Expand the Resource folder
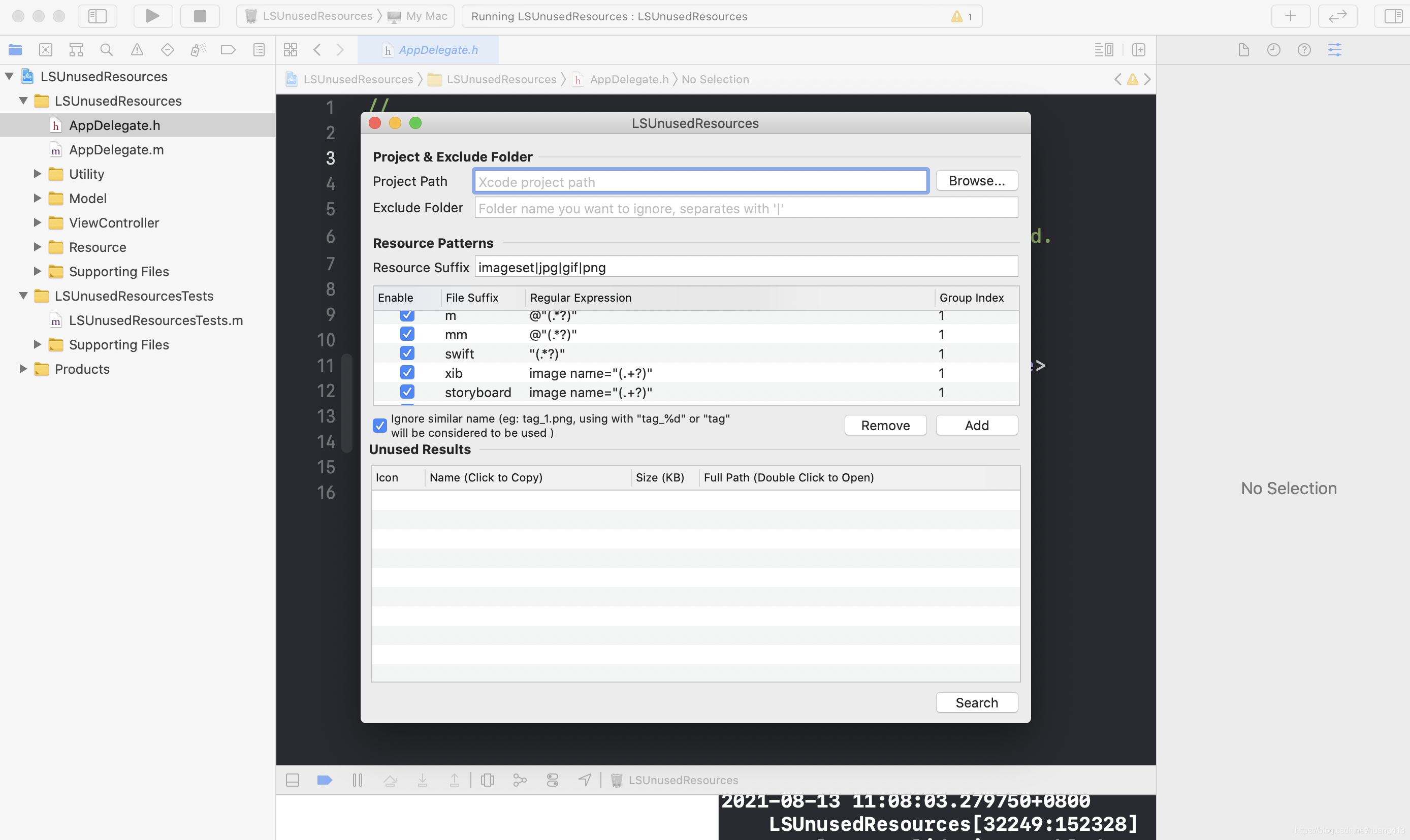This screenshot has width=1410, height=840. point(38,247)
